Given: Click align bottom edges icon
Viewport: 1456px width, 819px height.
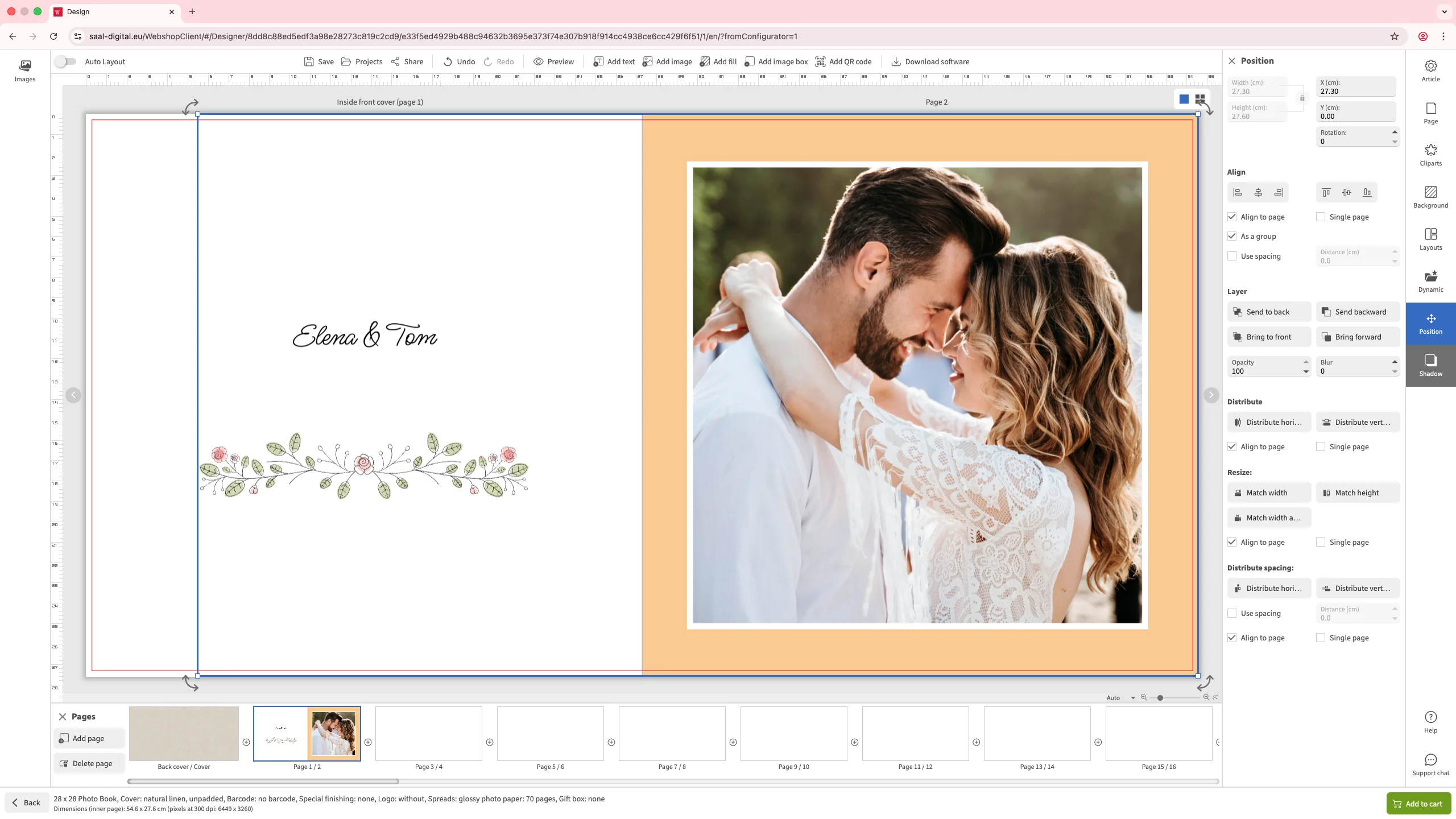Looking at the screenshot, I should (x=1367, y=193).
